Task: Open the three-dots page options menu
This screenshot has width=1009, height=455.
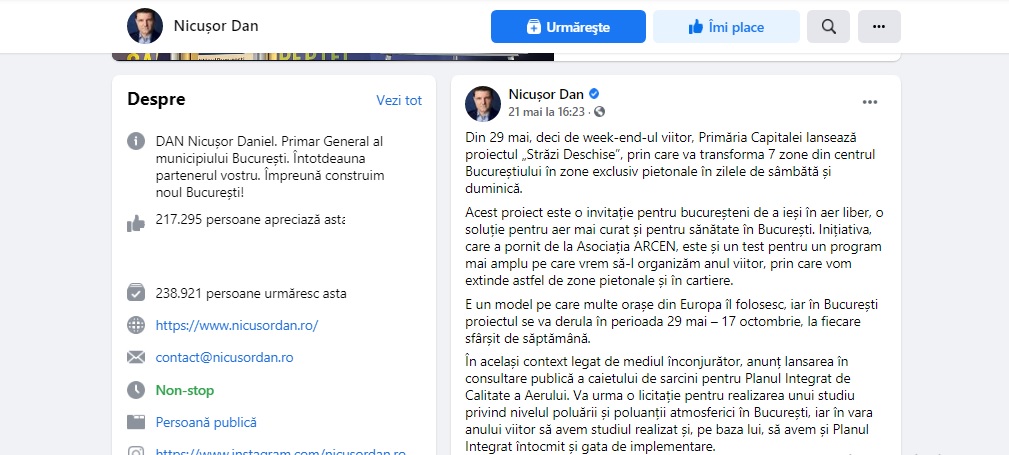Action: [x=879, y=26]
